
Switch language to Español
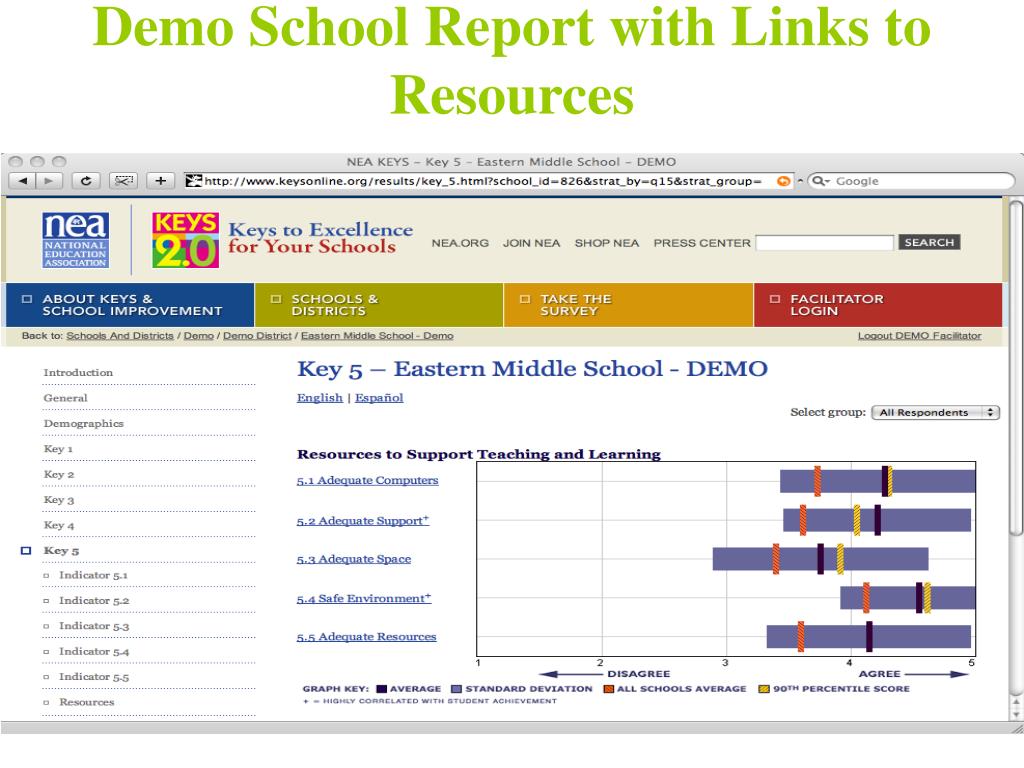[x=379, y=398]
